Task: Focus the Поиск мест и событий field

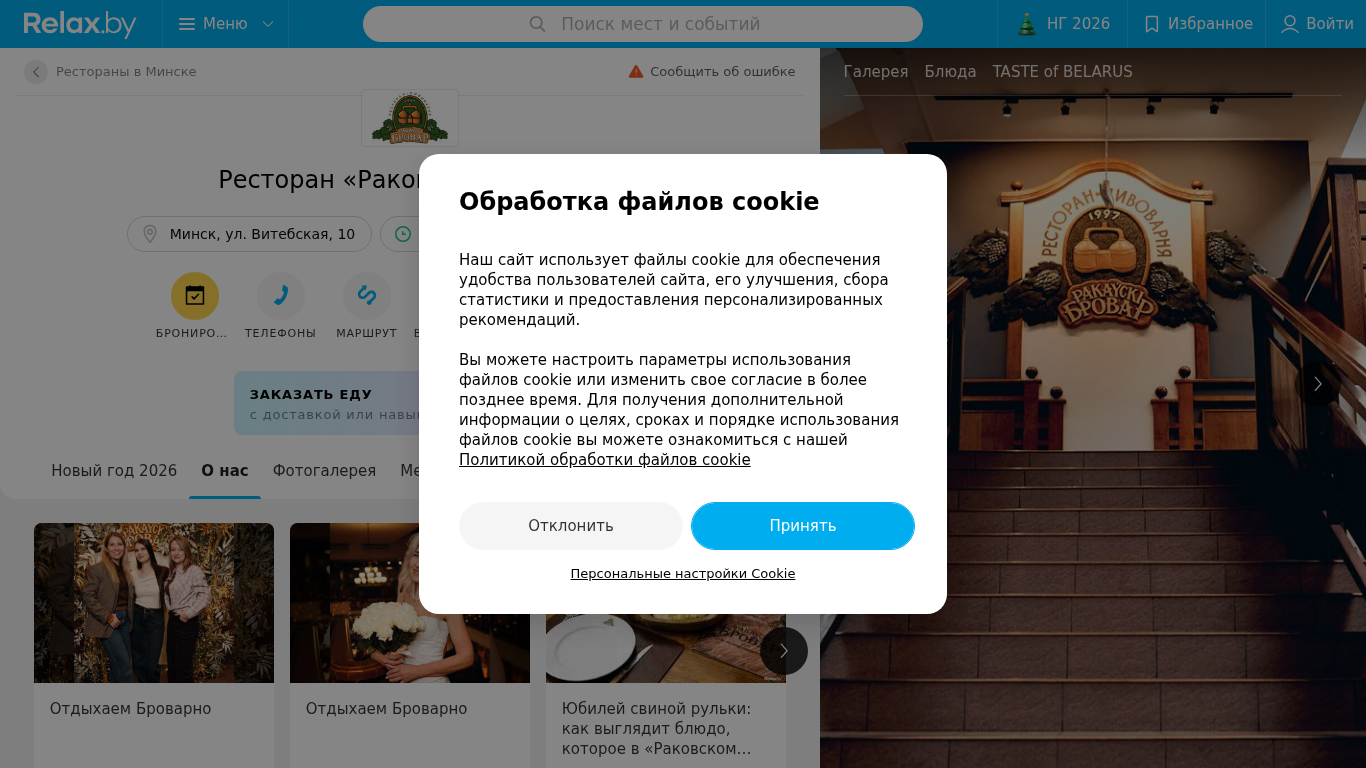Action: pos(643,24)
